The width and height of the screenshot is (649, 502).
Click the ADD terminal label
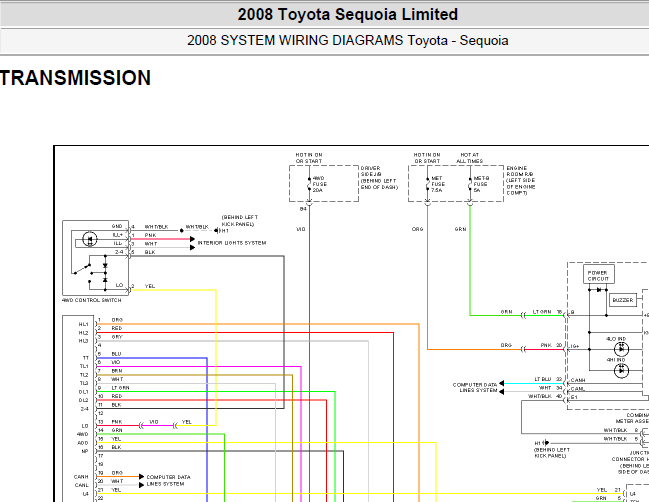pos(83,443)
